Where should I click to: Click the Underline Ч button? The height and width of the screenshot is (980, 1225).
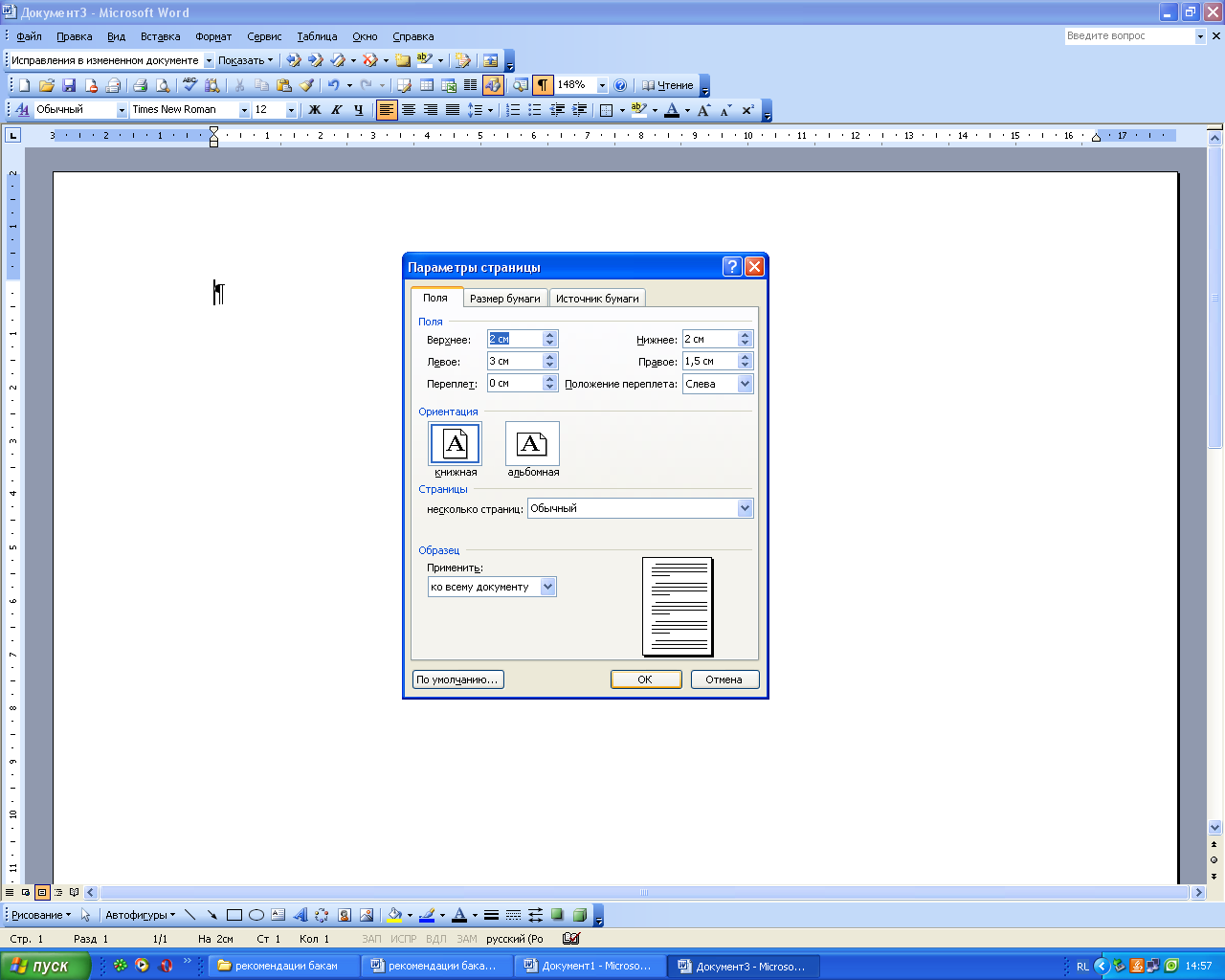pyautogui.click(x=358, y=110)
